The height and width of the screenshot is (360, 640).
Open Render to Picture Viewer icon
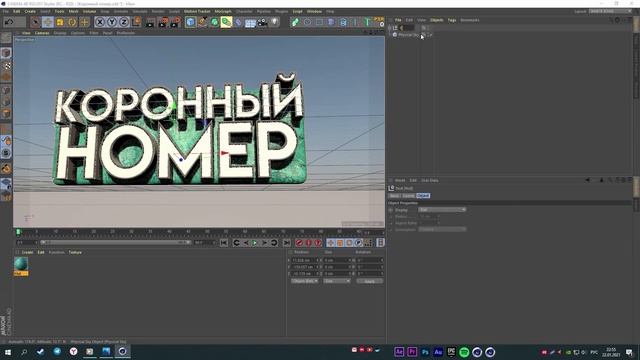pyautogui.click(x=163, y=22)
